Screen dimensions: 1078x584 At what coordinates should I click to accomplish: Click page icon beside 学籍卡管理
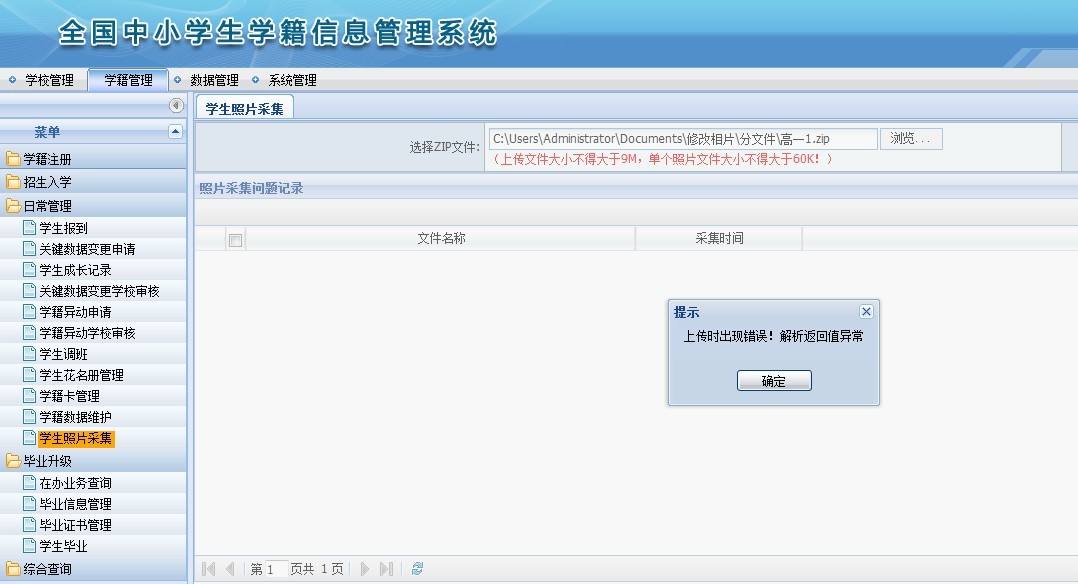[x=29, y=396]
